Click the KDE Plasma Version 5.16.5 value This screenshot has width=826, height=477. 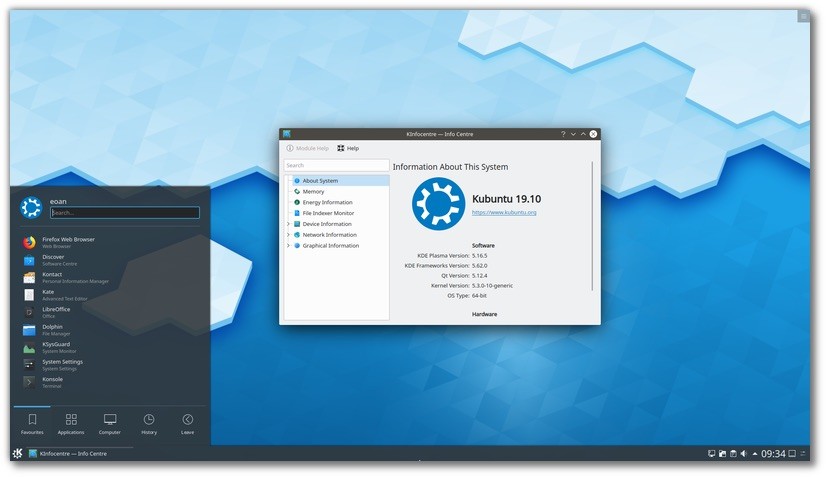pos(479,256)
